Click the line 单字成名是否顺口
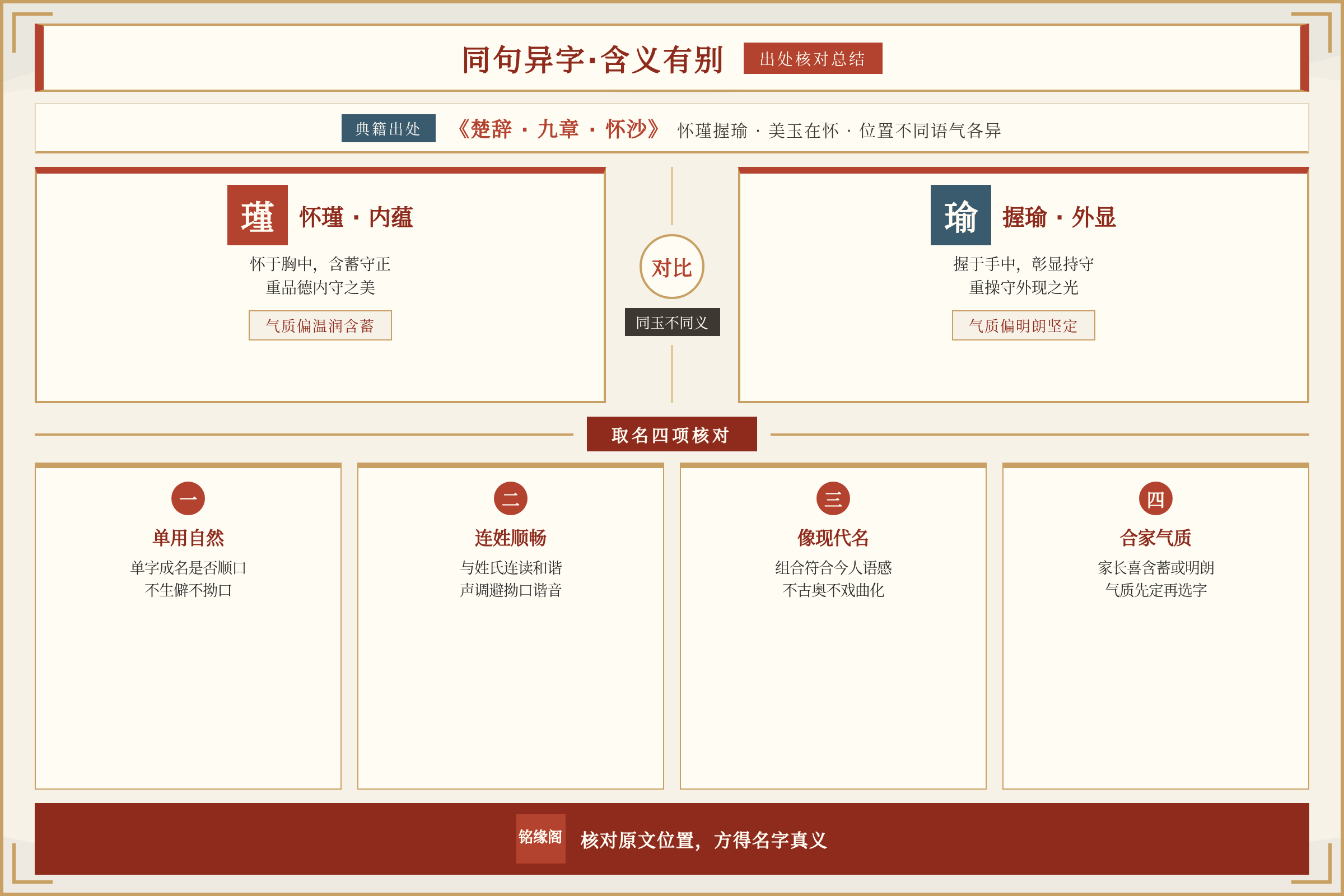 tap(188, 567)
